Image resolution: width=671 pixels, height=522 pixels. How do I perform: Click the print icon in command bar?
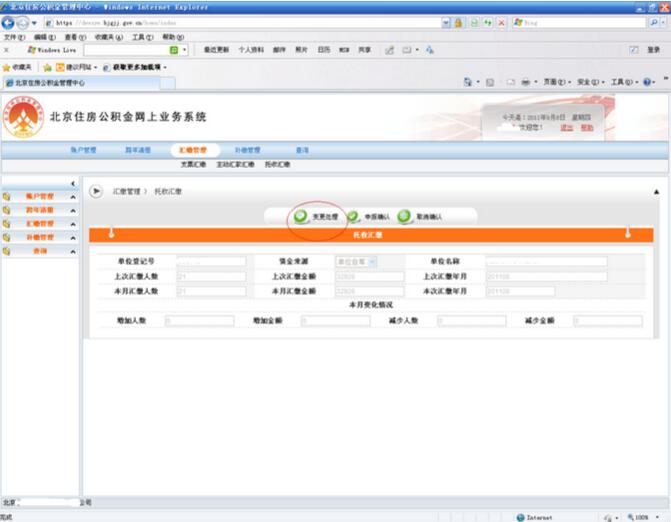click(526, 82)
